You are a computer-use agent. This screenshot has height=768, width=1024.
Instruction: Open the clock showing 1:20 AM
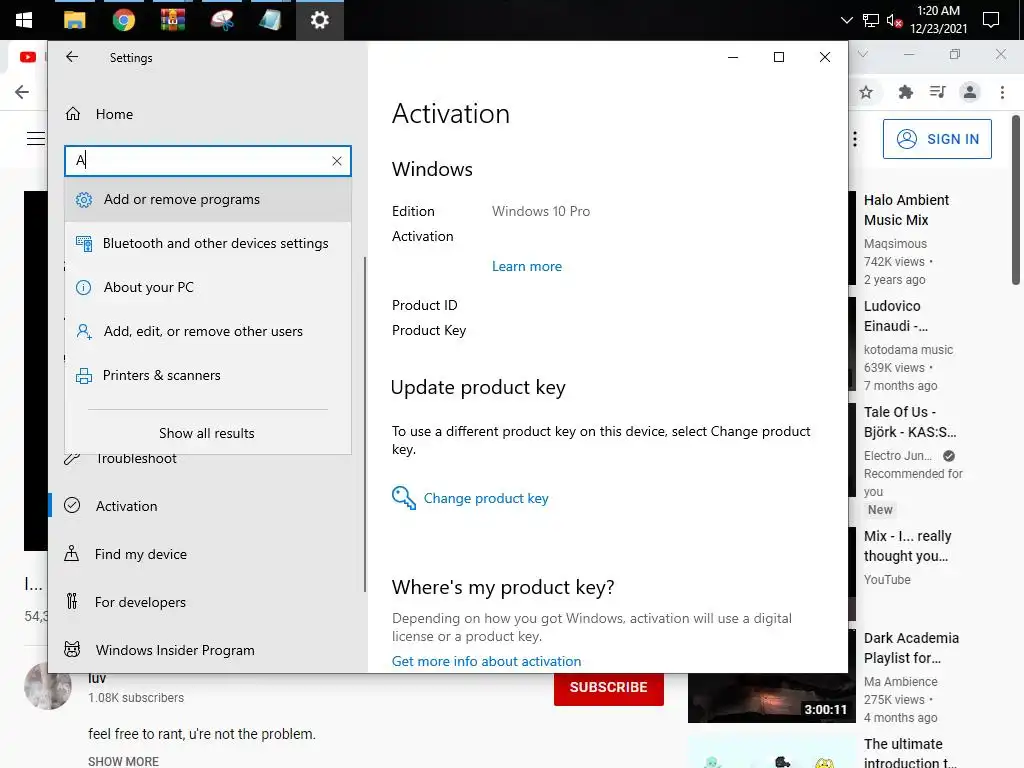point(938,20)
